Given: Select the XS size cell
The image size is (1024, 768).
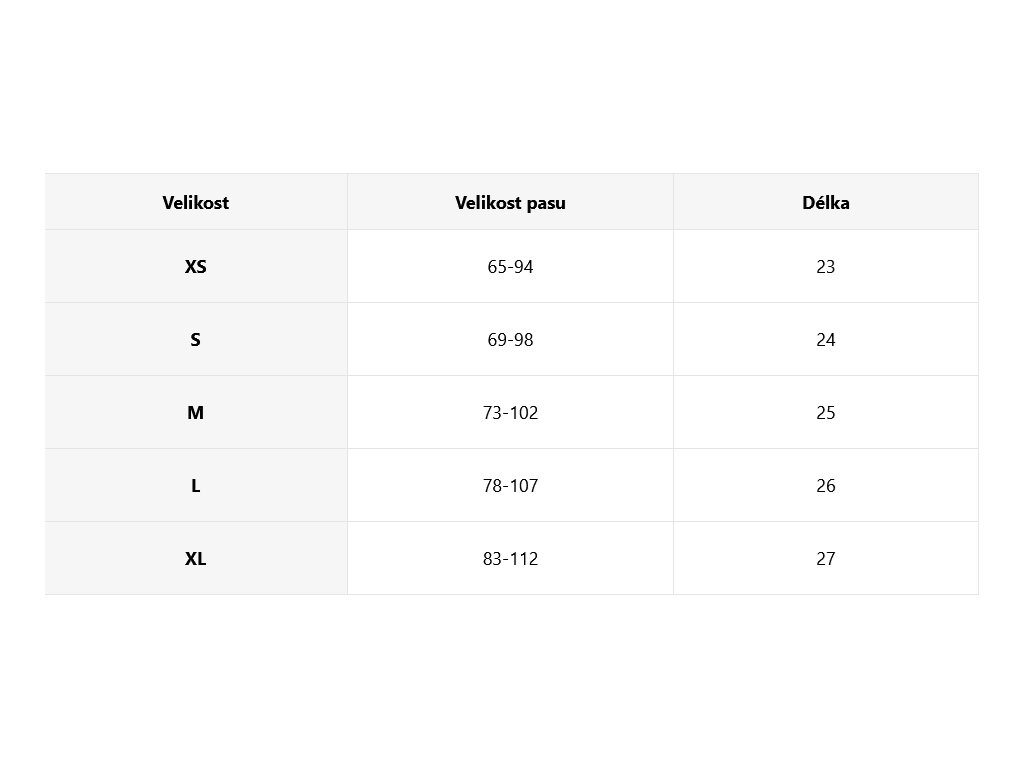Looking at the screenshot, I should 196,267.
